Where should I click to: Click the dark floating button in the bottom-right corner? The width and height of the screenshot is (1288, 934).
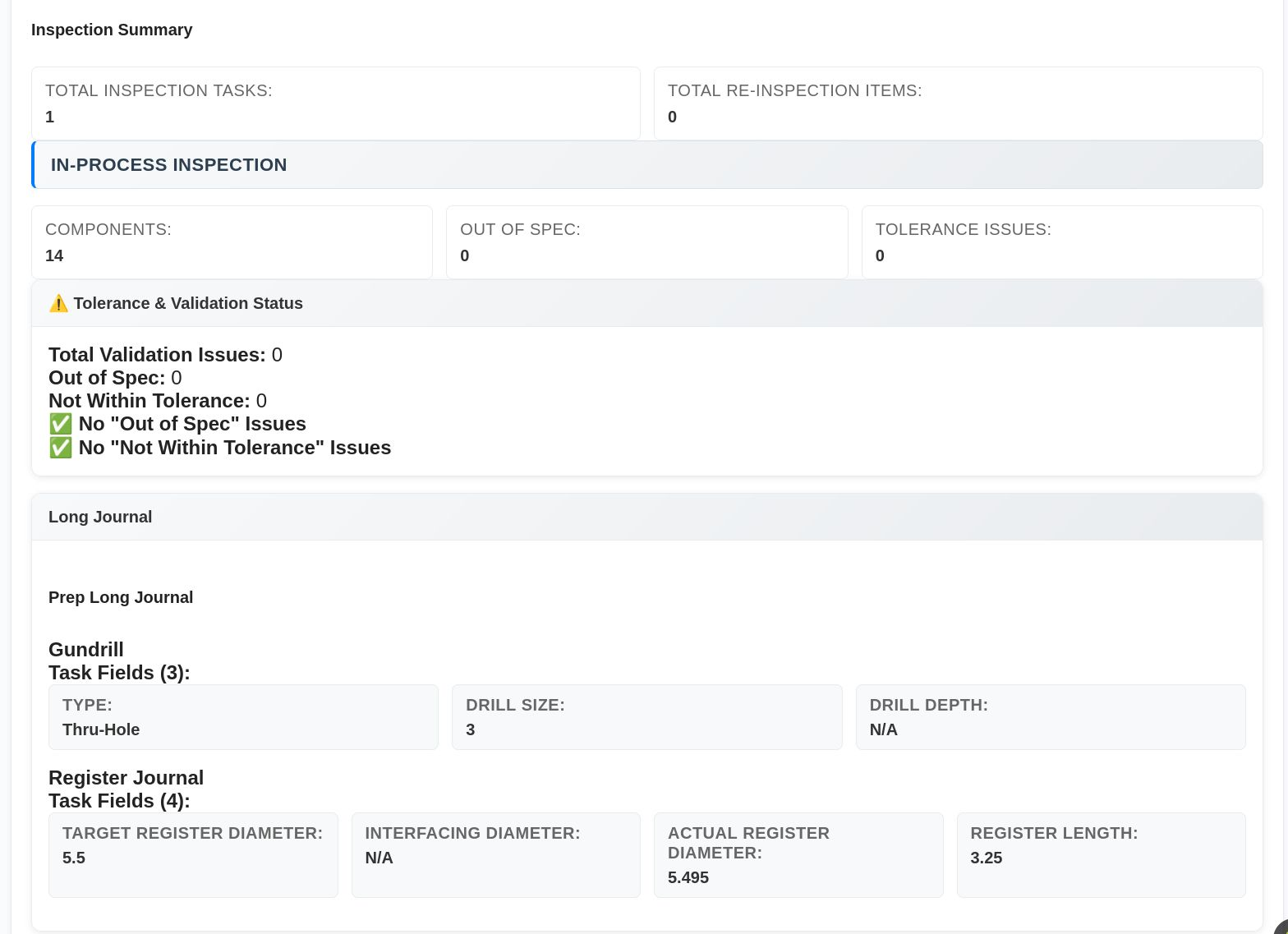(x=1280, y=927)
